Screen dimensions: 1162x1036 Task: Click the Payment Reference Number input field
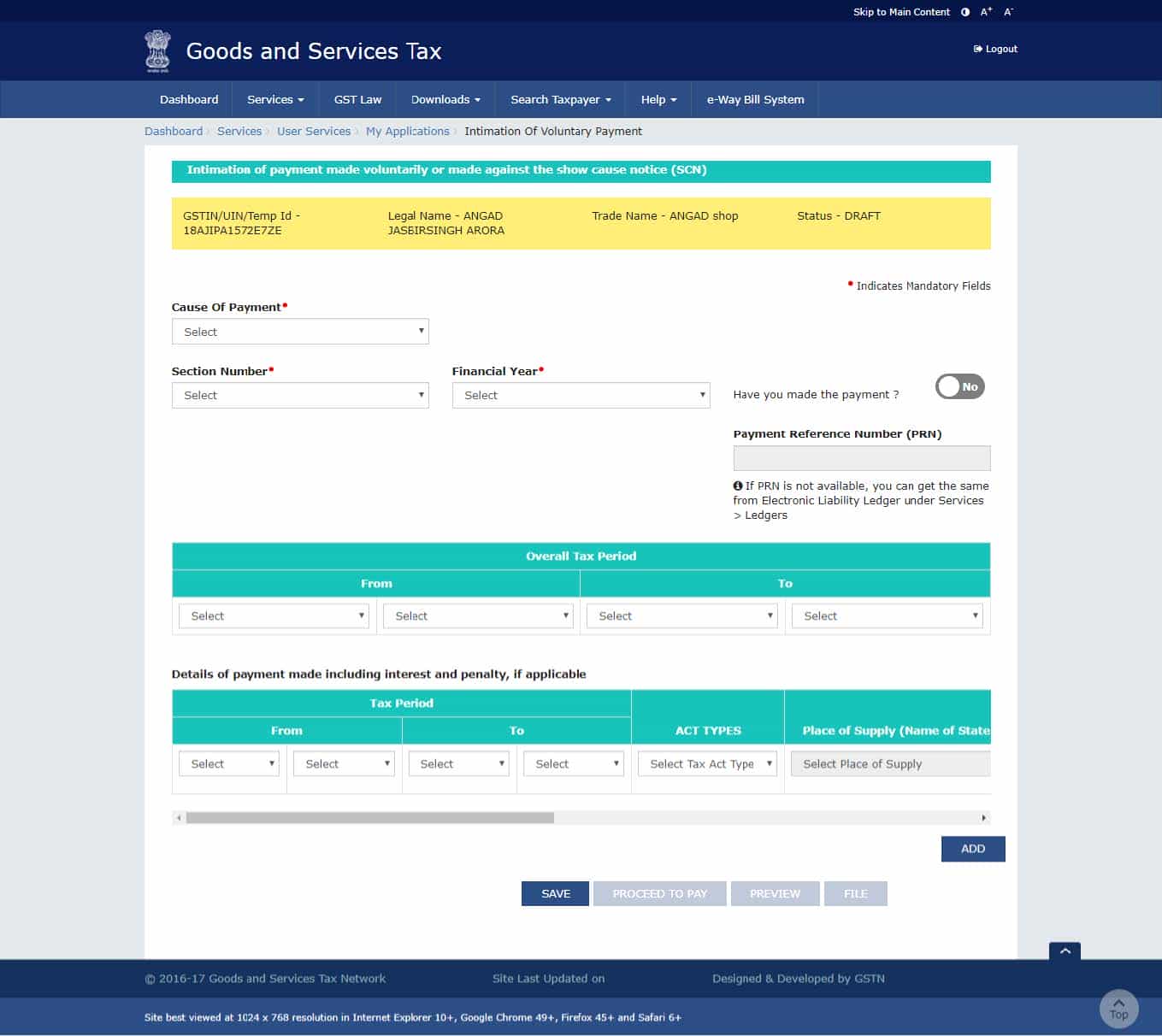tap(862, 458)
